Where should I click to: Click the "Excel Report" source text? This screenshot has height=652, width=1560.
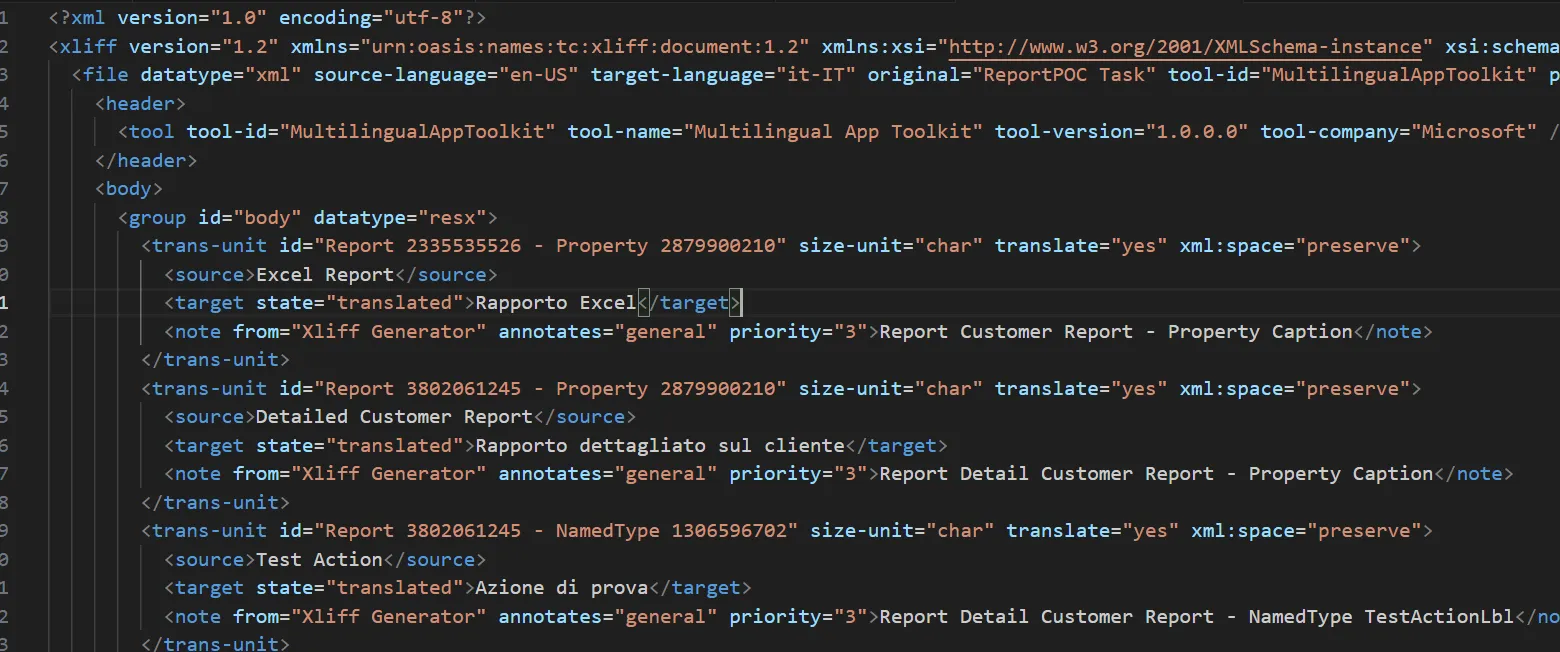(325, 275)
